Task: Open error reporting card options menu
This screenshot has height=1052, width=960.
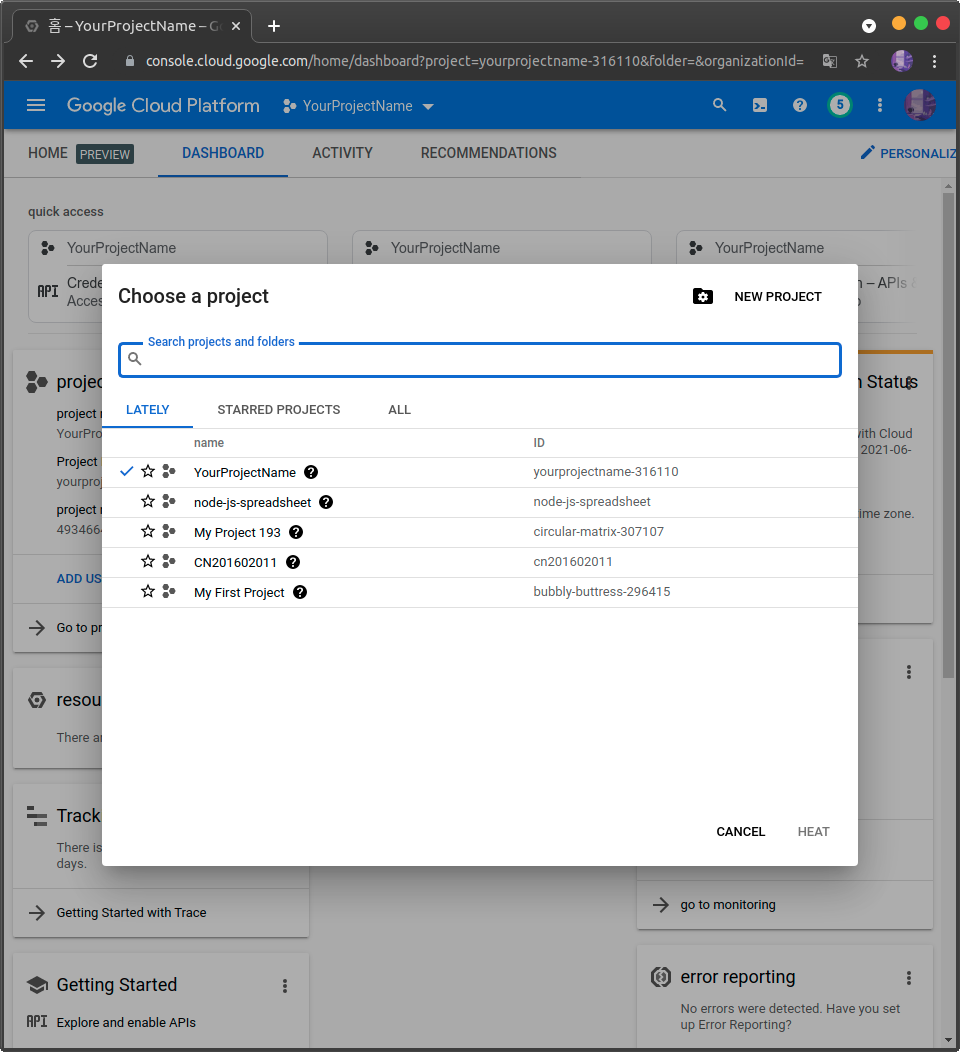Action: coord(908,978)
